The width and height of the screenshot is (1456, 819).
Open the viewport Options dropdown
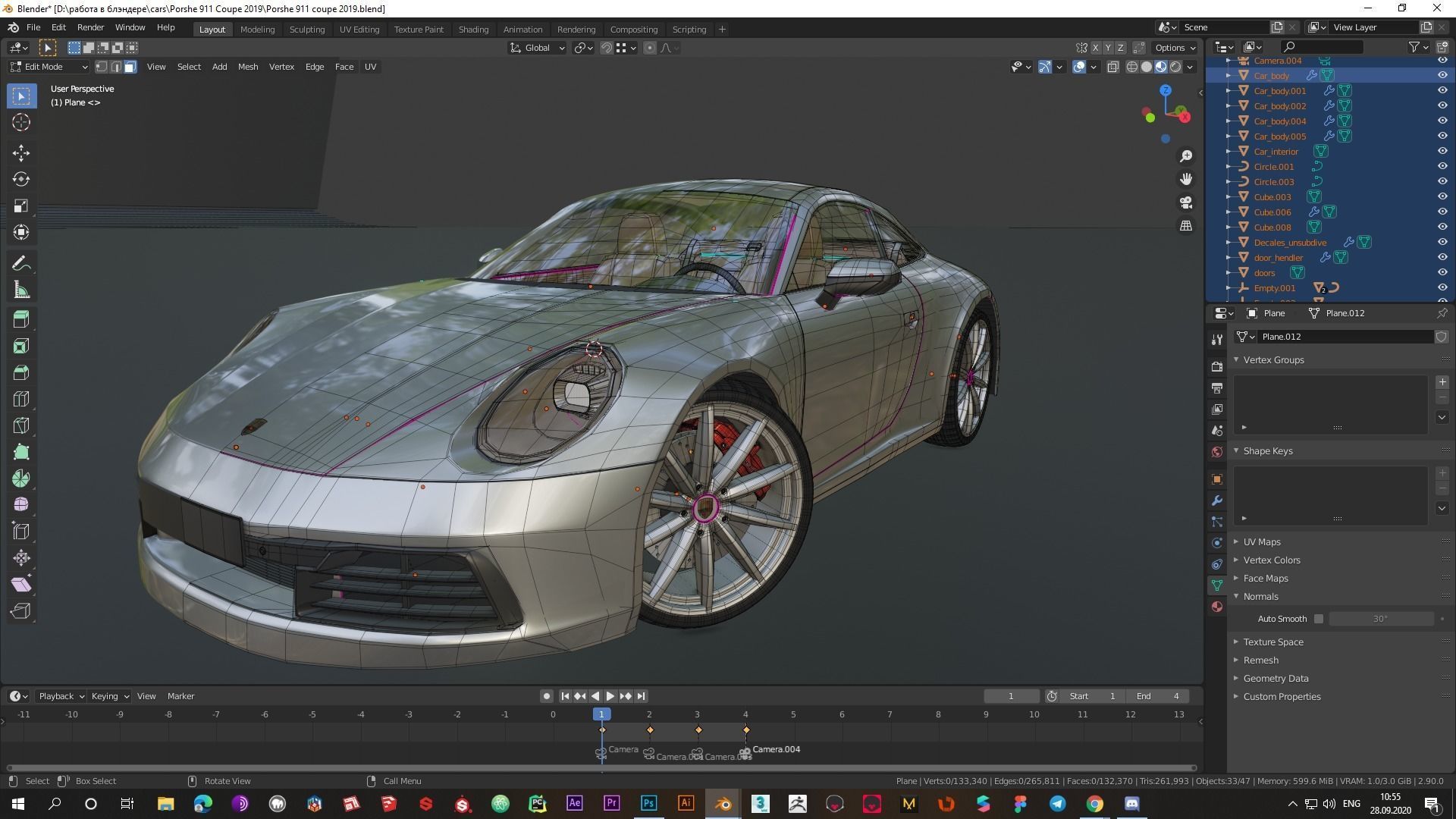[1175, 48]
